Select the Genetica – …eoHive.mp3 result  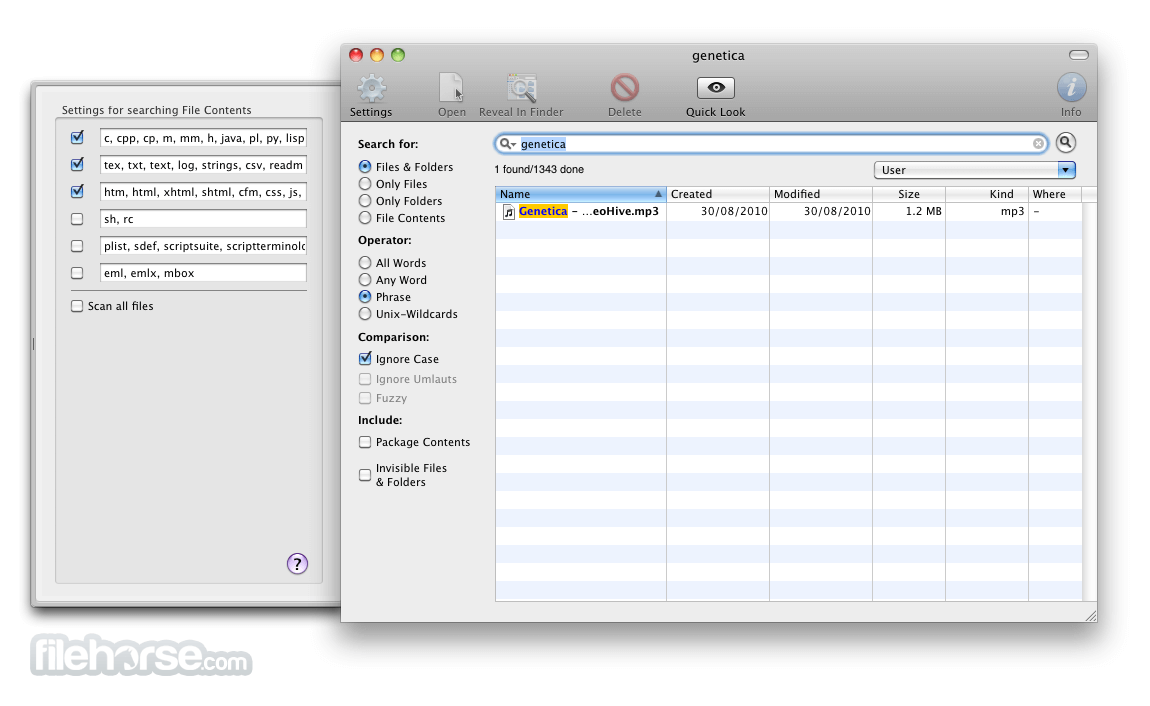(x=588, y=211)
